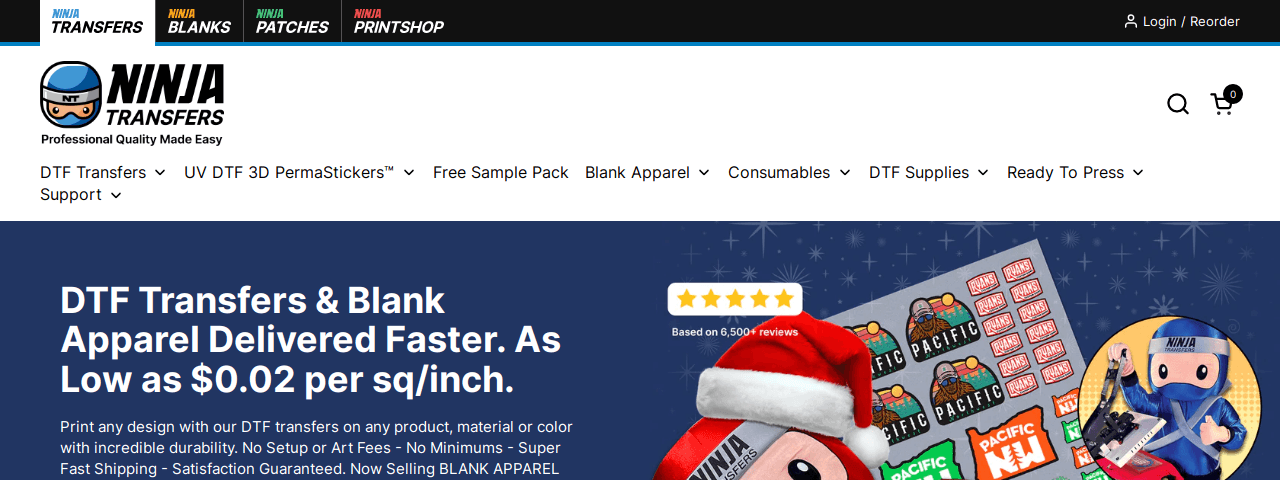Open the Consumables menu
The width and height of the screenshot is (1280, 480).
[x=790, y=172]
